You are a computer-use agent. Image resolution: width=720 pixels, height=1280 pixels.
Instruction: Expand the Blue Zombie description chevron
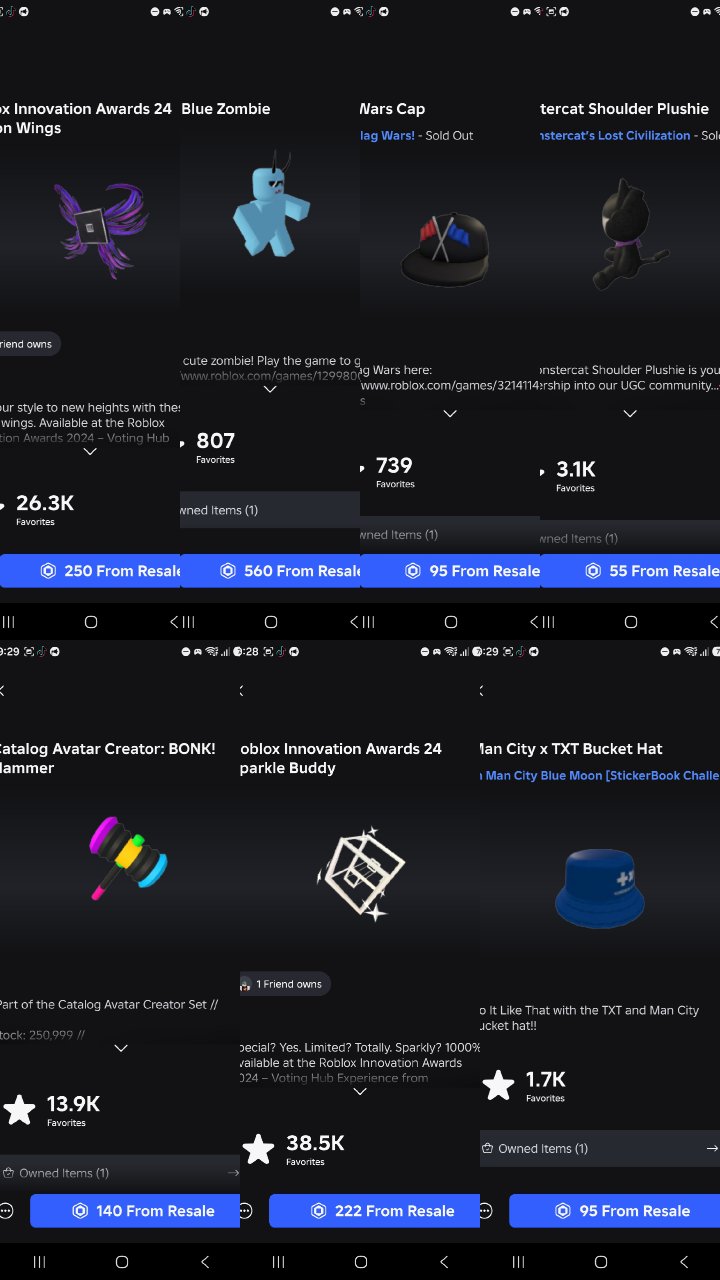tap(270, 390)
